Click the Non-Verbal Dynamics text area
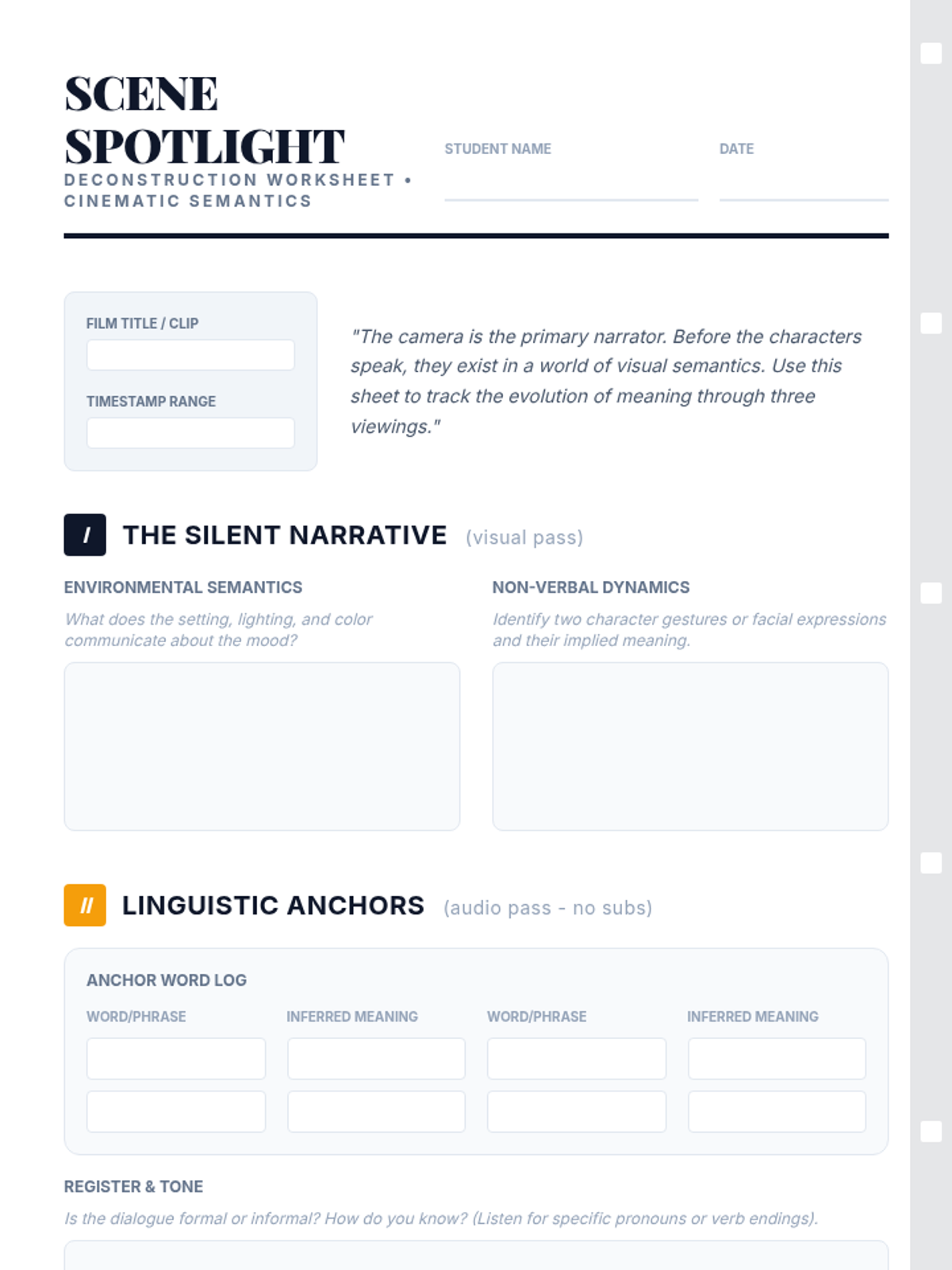The image size is (952, 1270). [690, 746]
